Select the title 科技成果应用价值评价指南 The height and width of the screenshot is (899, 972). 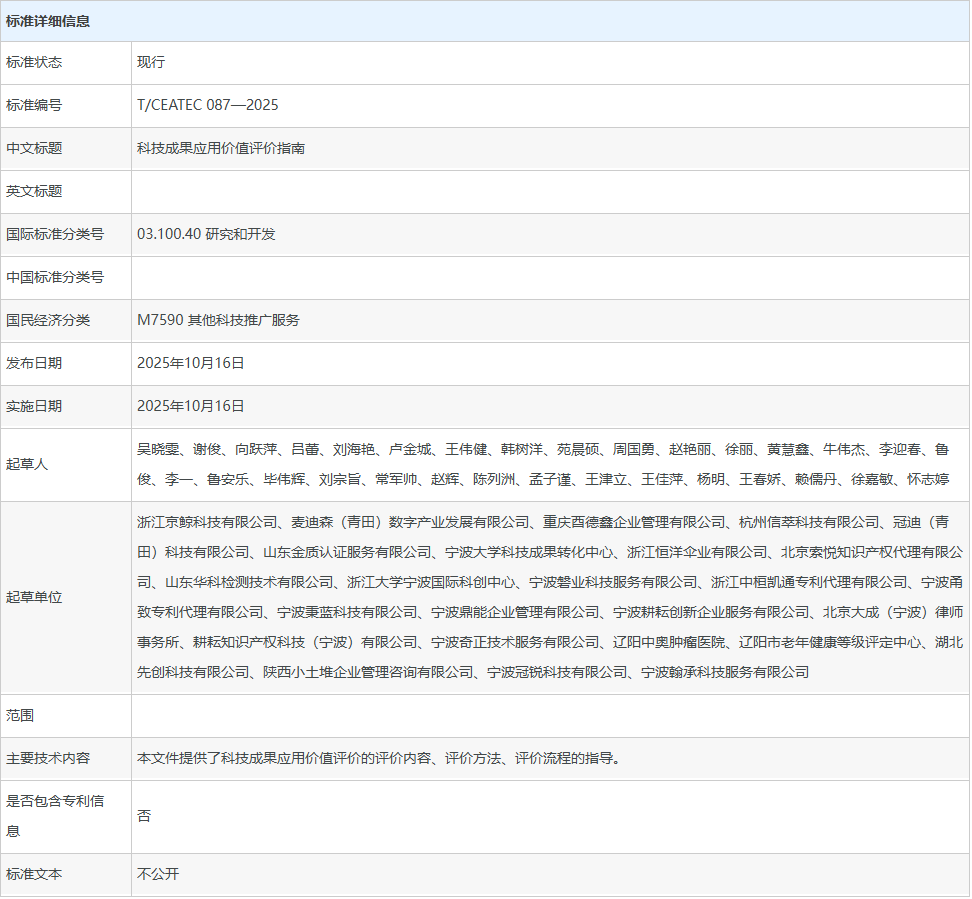coord(221,148)
